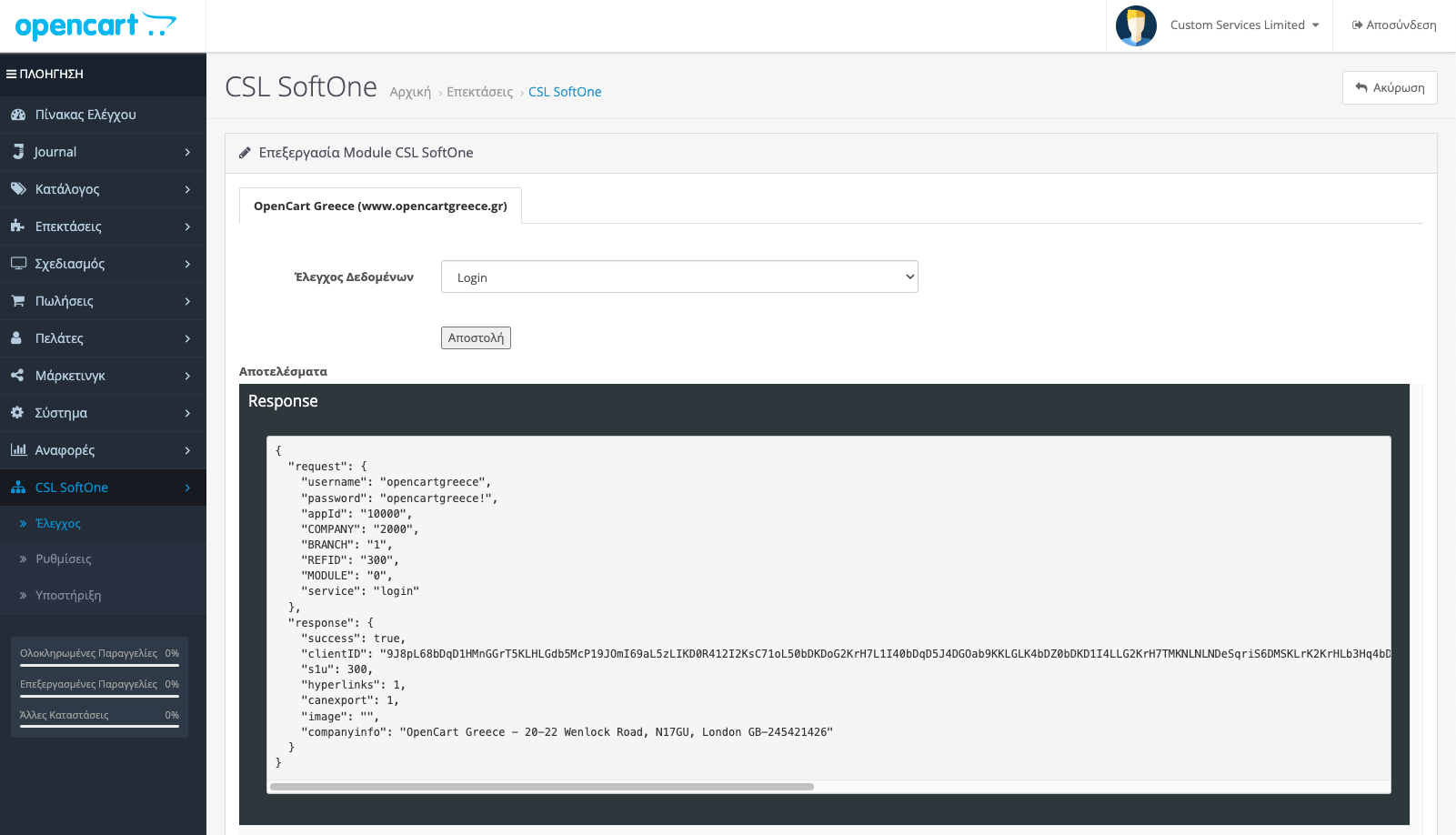Viewport: 1456px width, 835px height.
Task: Click the pencil icon beside Επεξεργασία Module
Action: pos(245,153)
